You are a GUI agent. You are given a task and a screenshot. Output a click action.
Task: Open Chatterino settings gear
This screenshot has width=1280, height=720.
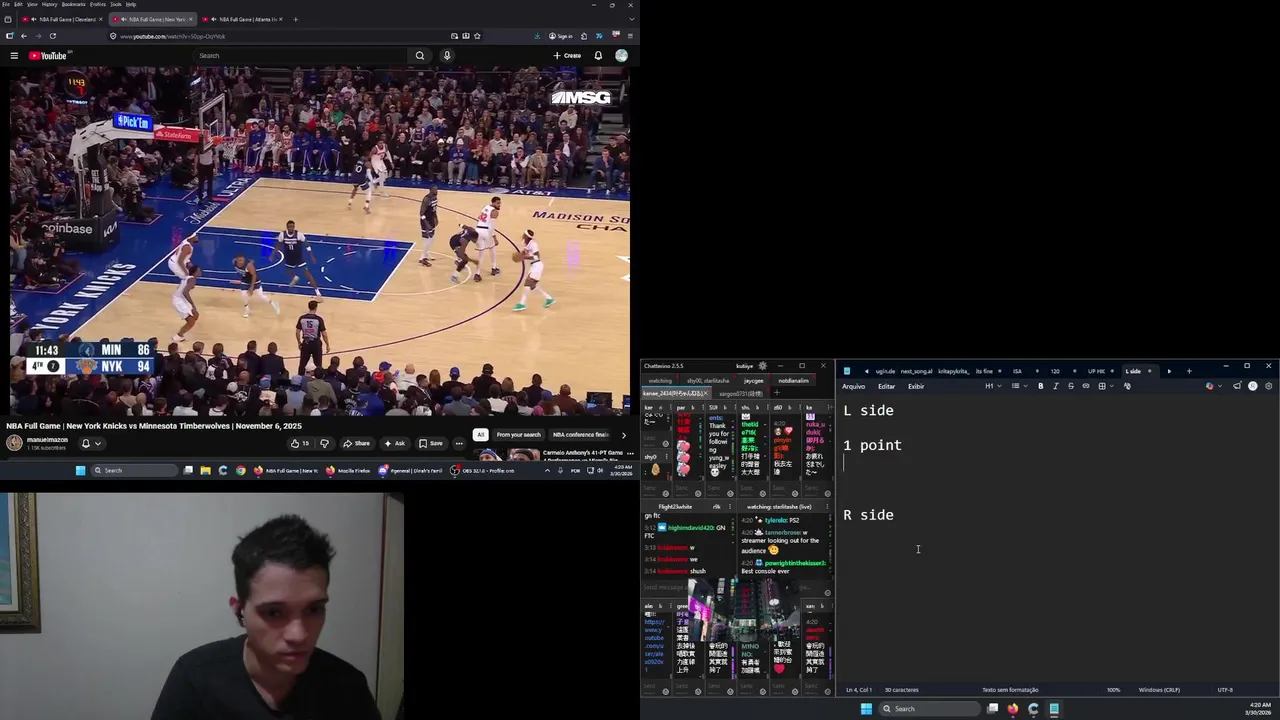point(763,366)
